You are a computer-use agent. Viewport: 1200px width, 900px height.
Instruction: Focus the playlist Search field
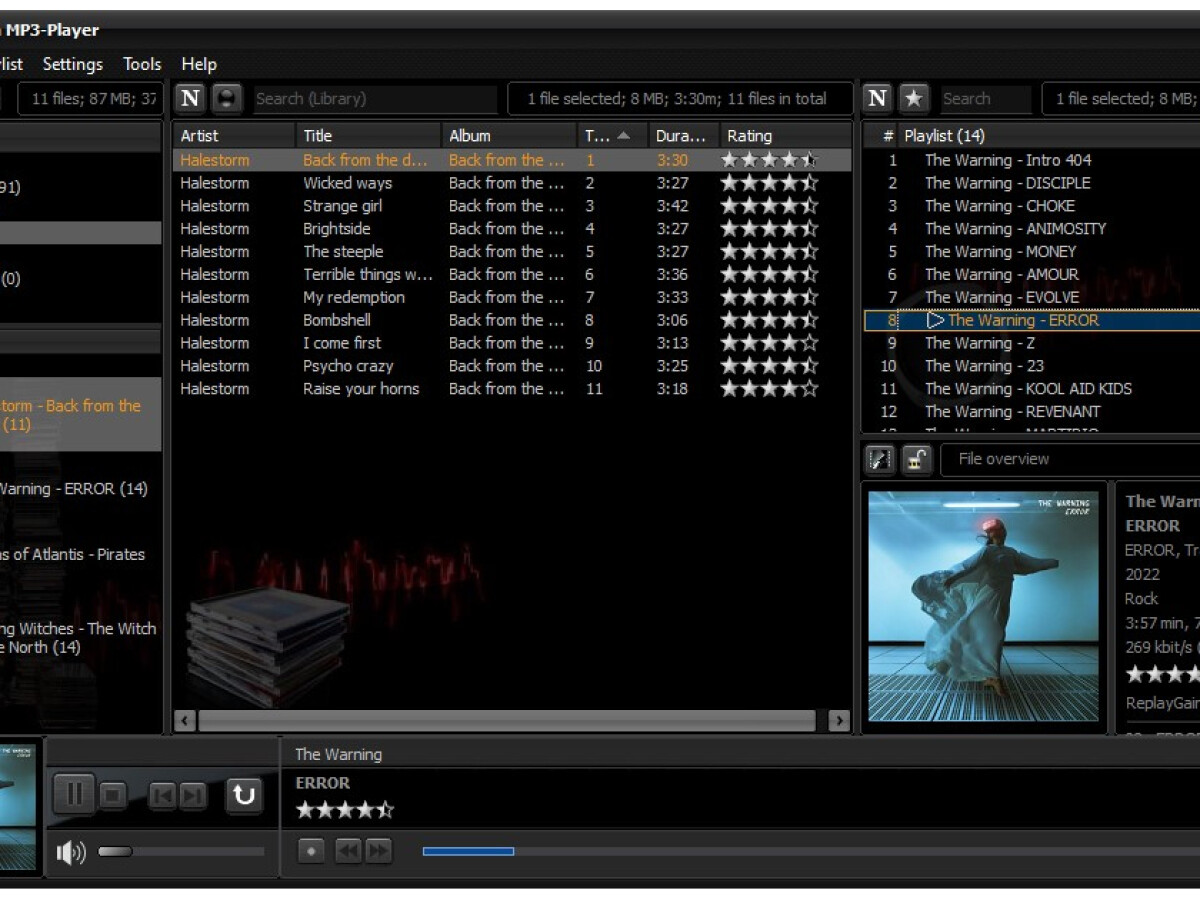tap(984, 98)
